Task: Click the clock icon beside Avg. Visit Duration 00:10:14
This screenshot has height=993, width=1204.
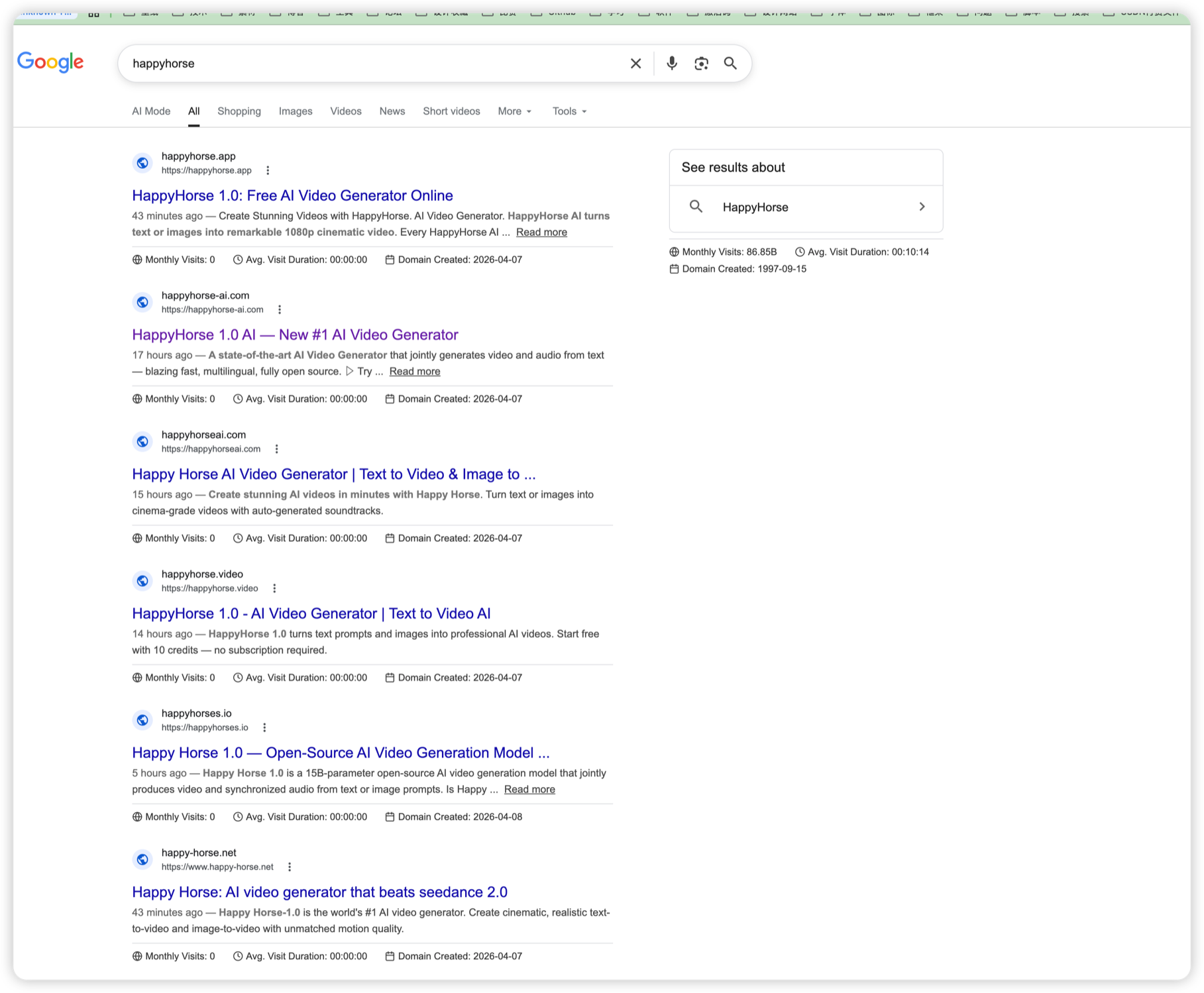Action: (x=800, y=252)
